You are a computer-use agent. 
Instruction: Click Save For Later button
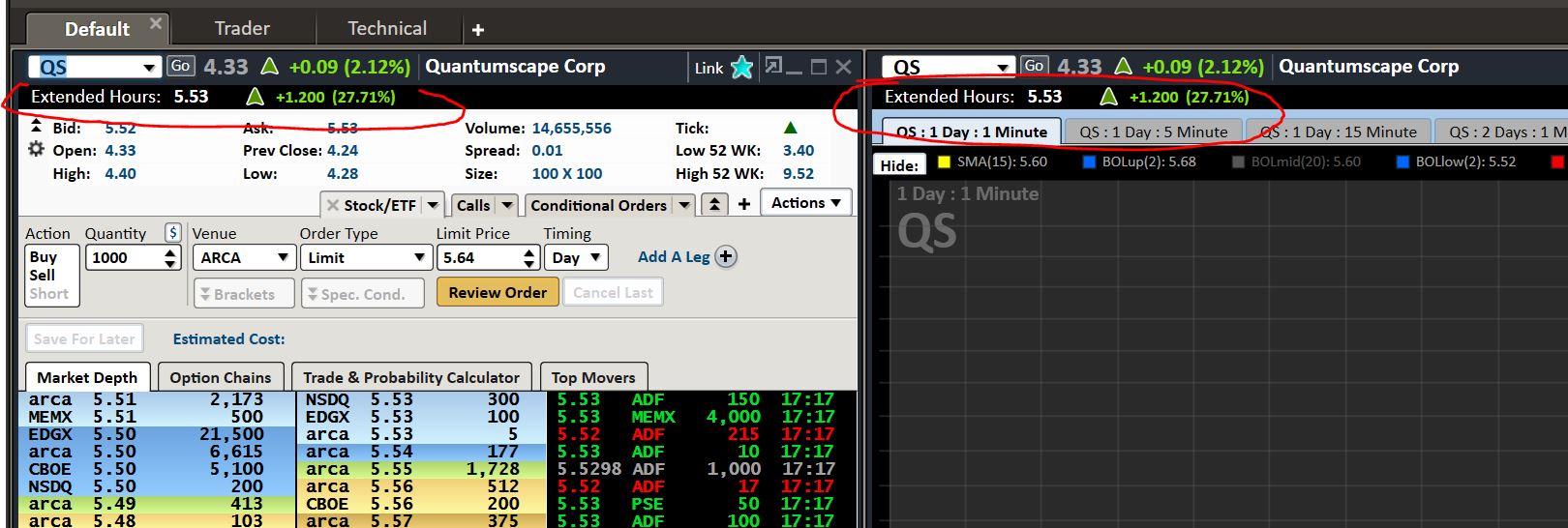tap(84, 338)
